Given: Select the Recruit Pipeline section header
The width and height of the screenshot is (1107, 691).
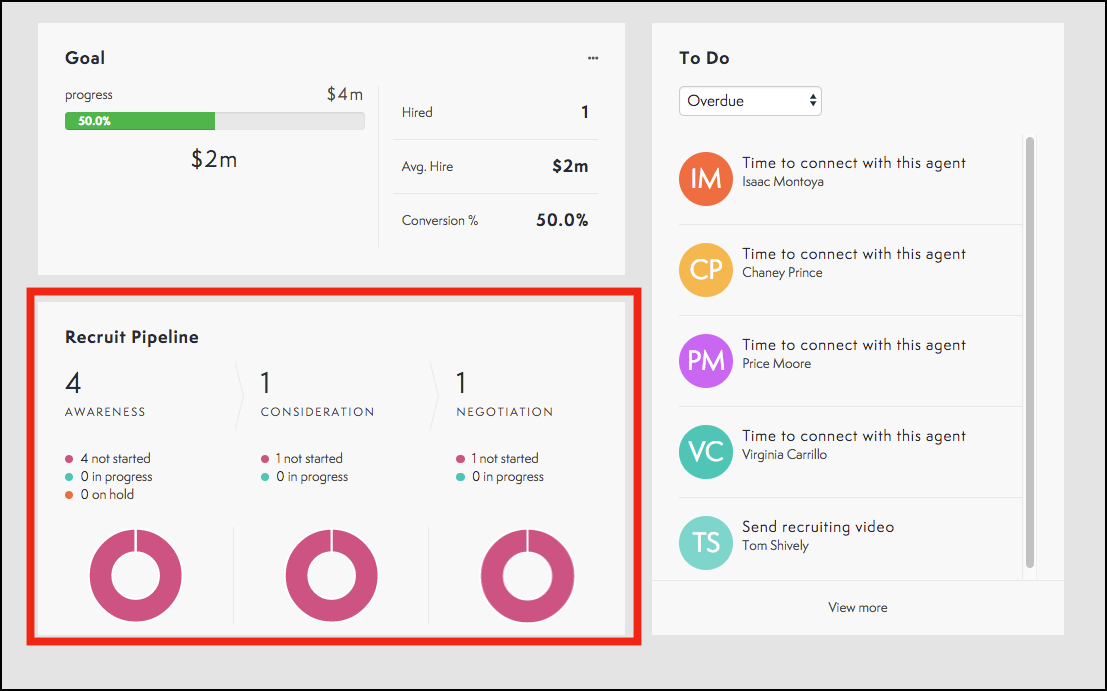Looking at the screenshot, I should click(x=131, y=337).
